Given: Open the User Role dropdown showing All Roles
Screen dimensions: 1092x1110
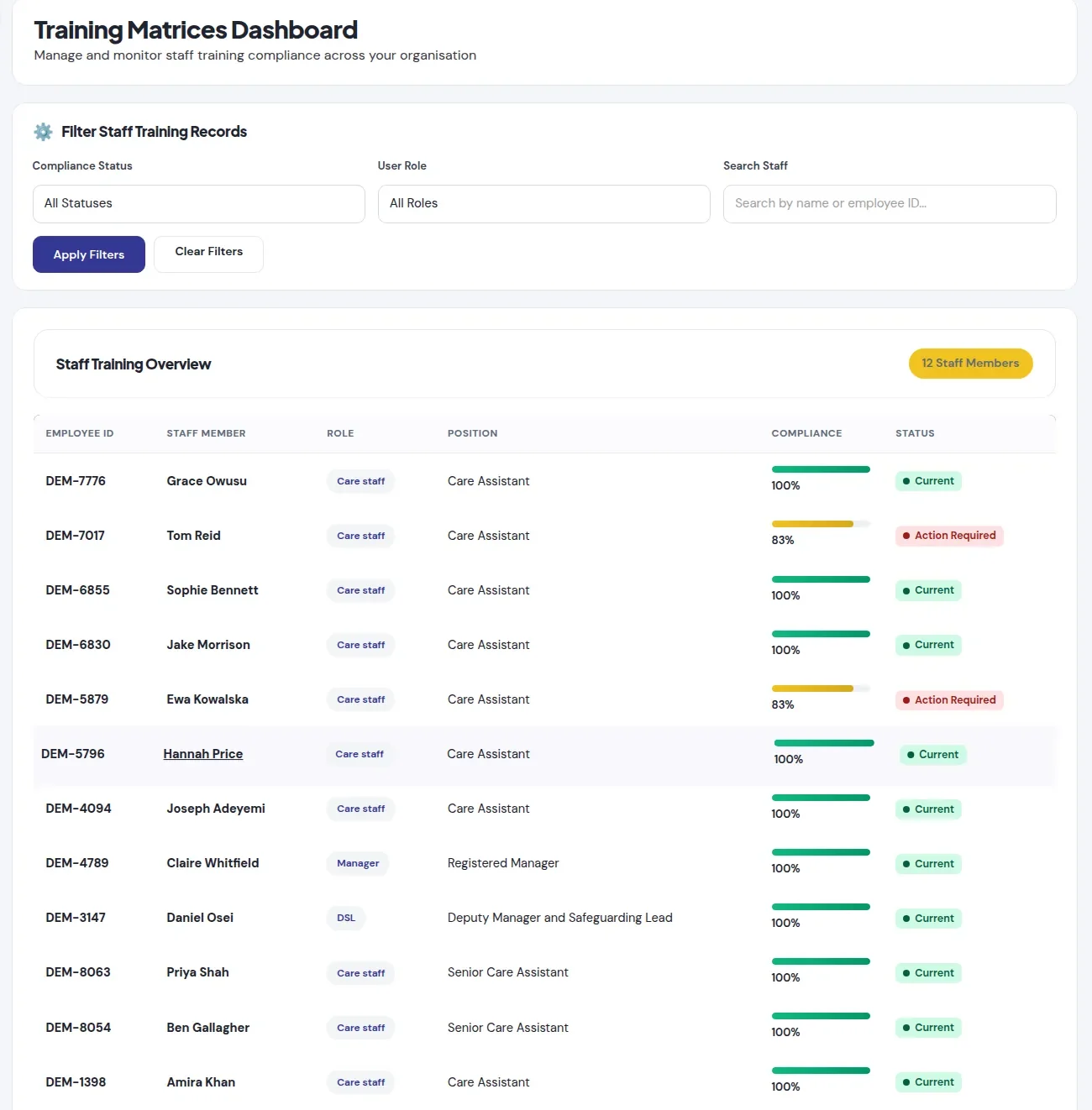Looking at the screenshot, I should (x=544, y=204).
